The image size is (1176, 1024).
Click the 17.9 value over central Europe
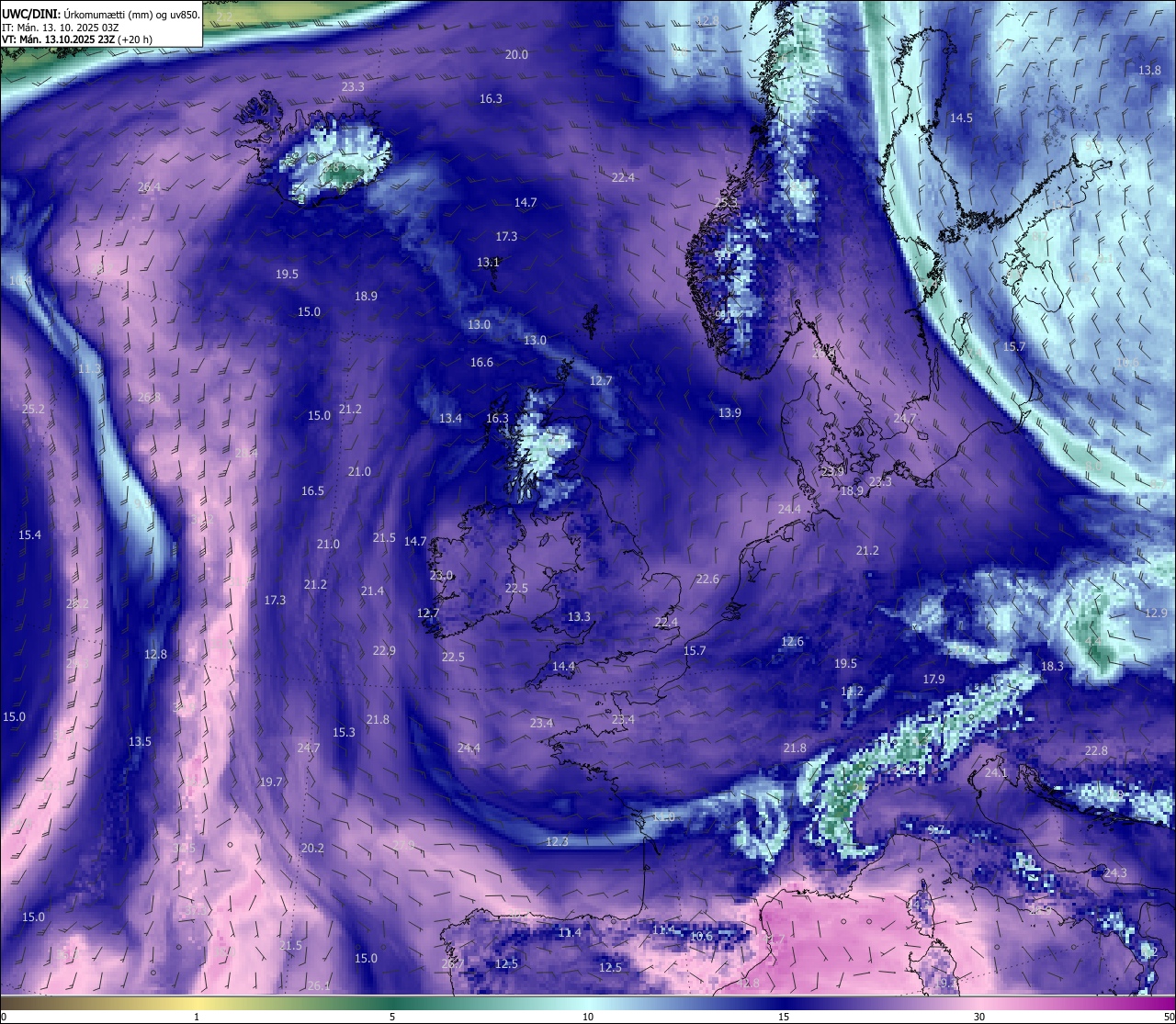click(x=933, y=679)
